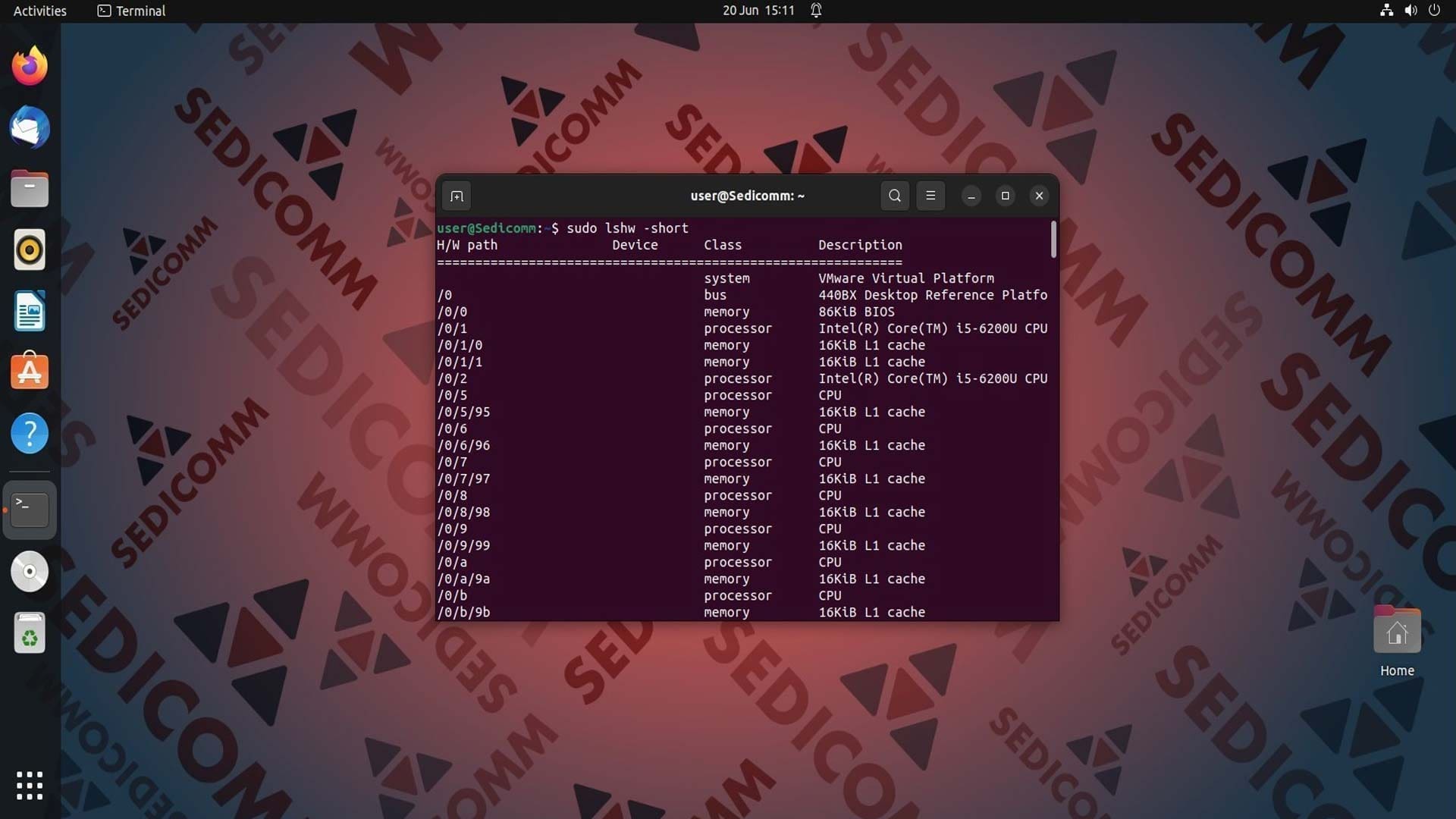The height and width of the screenshot is (819, 1456).
Task: Minimize the terminal window
Action: pos(971,196)
